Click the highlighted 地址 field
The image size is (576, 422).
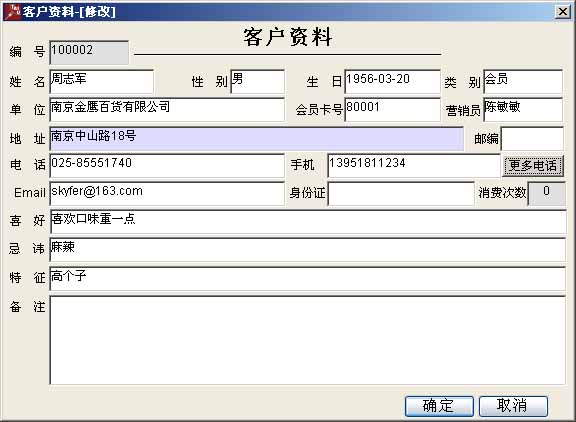point(256,139)
